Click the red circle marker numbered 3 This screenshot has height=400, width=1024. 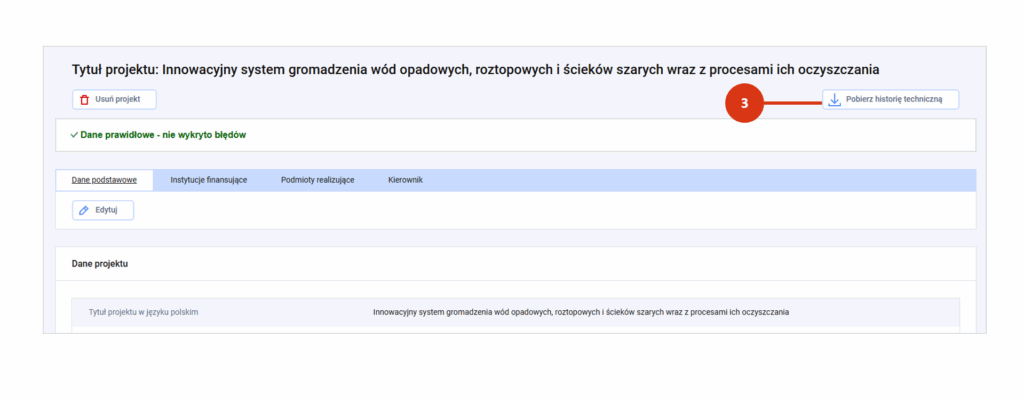point(745,101)
